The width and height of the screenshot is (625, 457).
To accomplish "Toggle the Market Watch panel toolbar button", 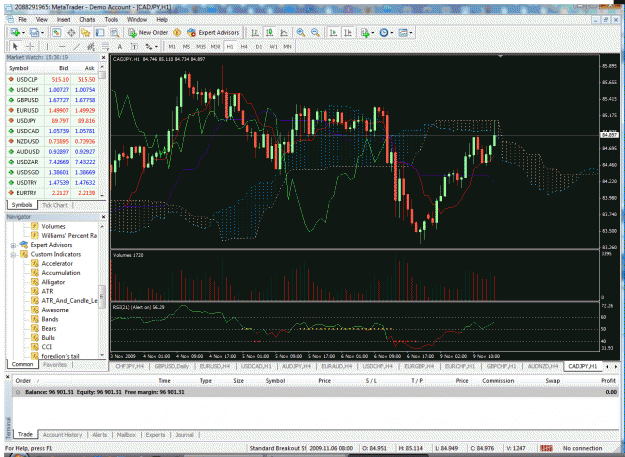I will pyautogui.click(x=57, y=33).
